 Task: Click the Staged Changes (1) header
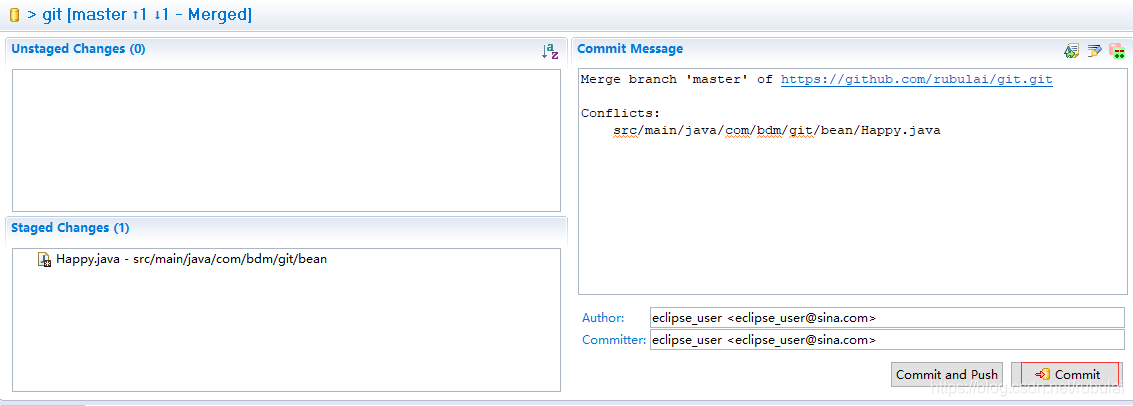click(70, 228)
